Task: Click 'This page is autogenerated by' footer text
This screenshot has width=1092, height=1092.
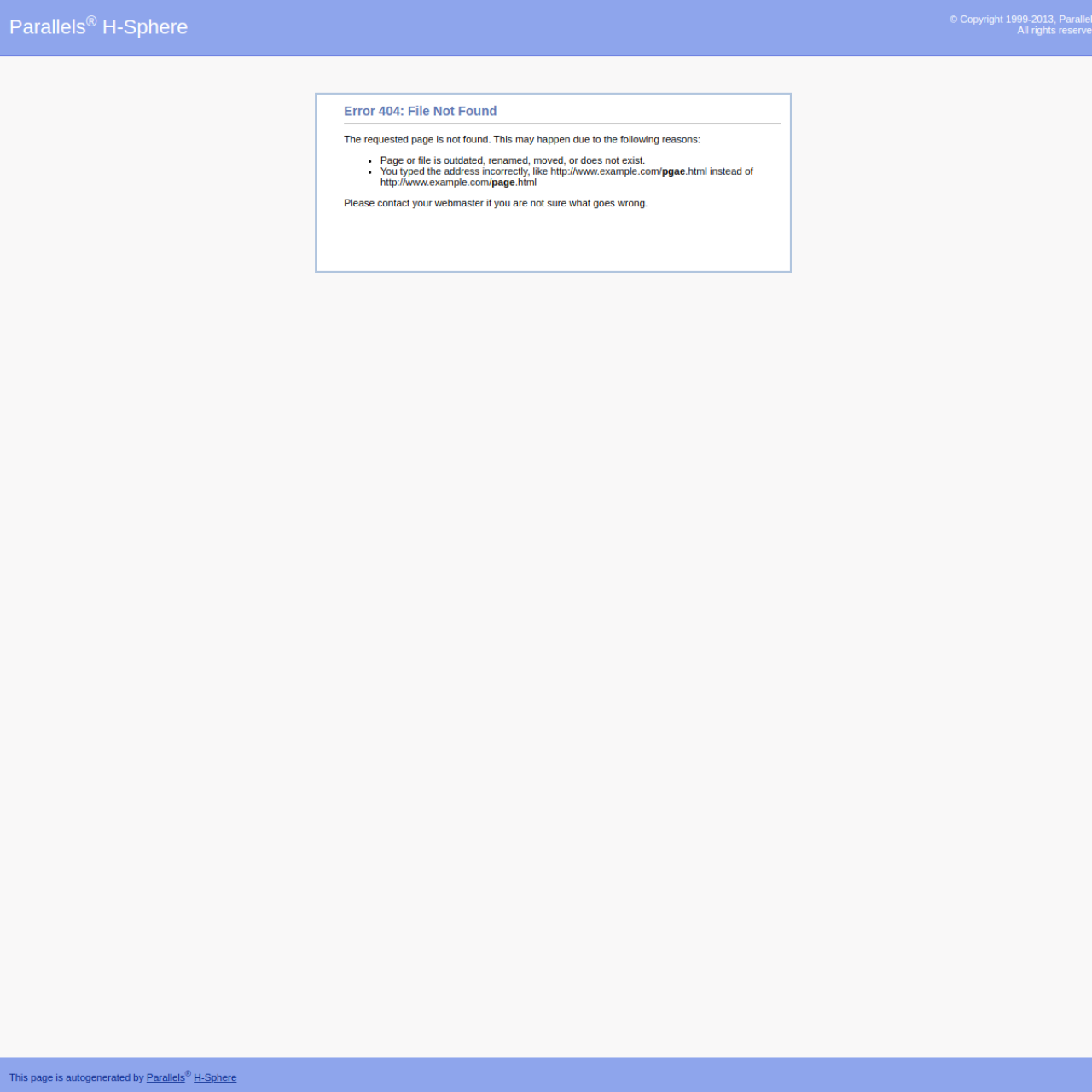Action: 76,1077
